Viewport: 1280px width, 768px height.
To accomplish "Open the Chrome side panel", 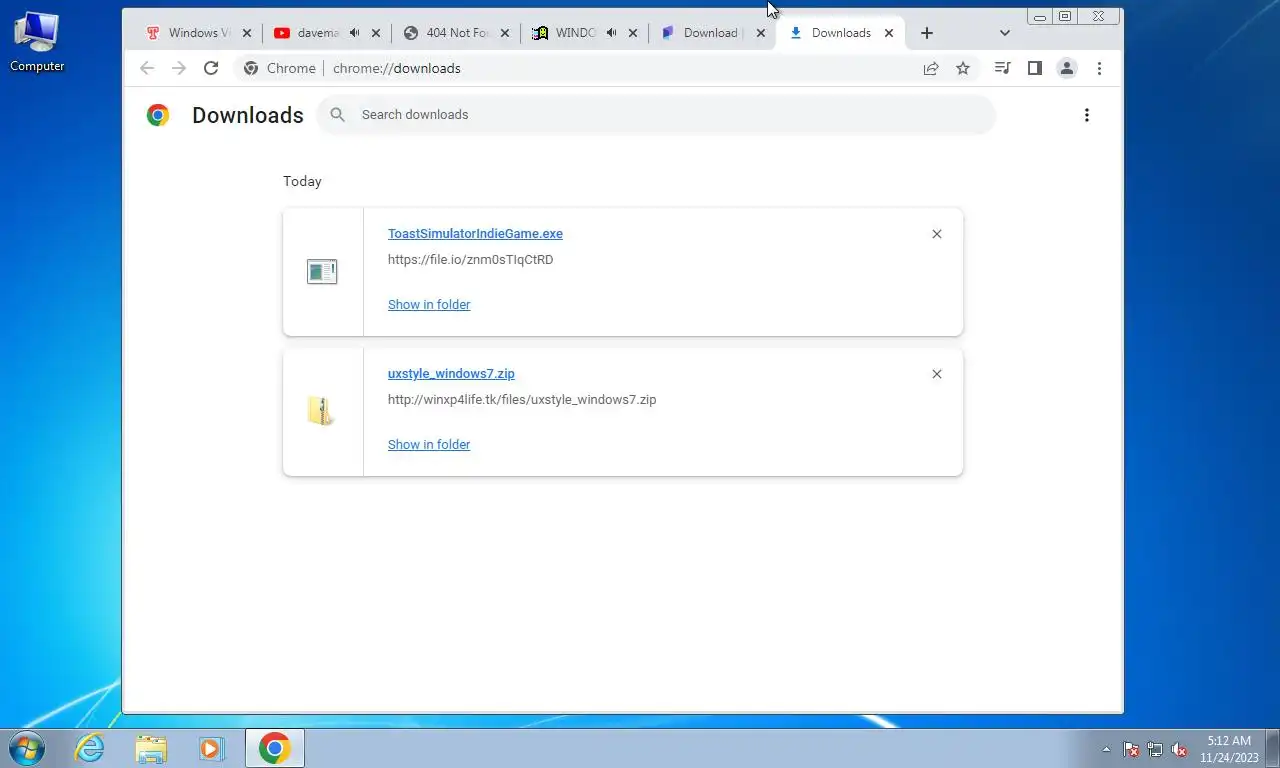I will point(1035,68).
